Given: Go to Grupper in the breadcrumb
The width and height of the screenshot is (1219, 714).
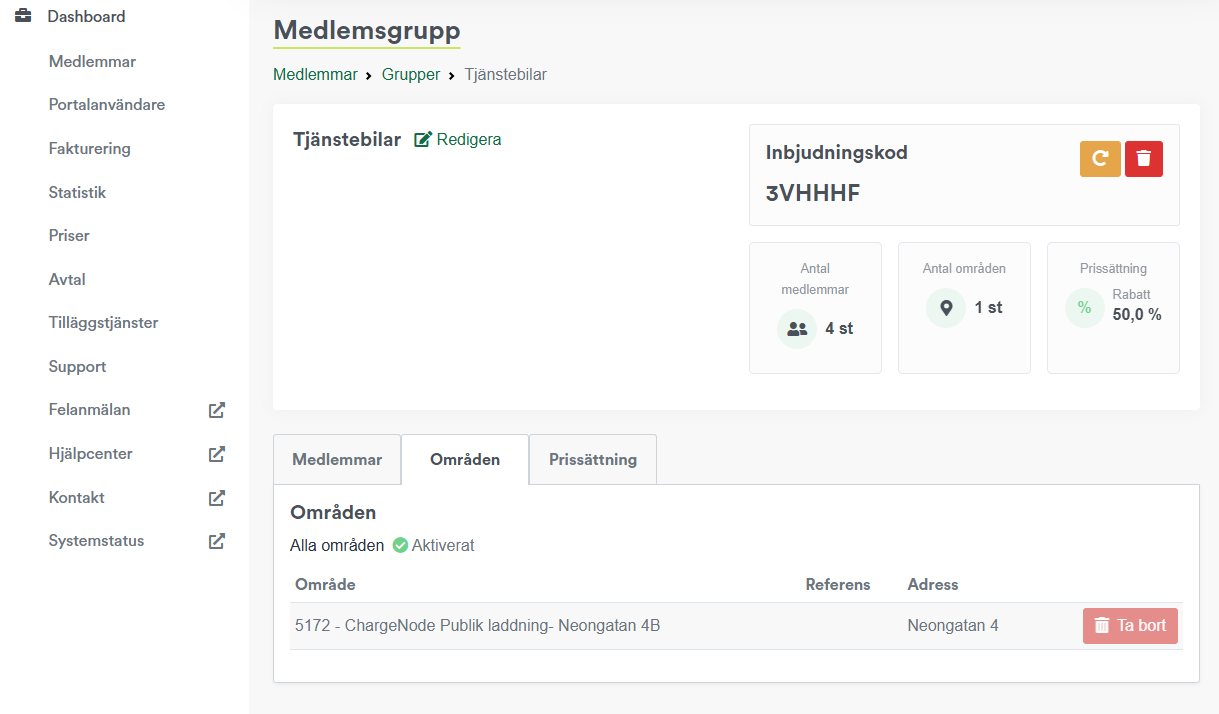Looking at the screenshot, I should [410, 75].
